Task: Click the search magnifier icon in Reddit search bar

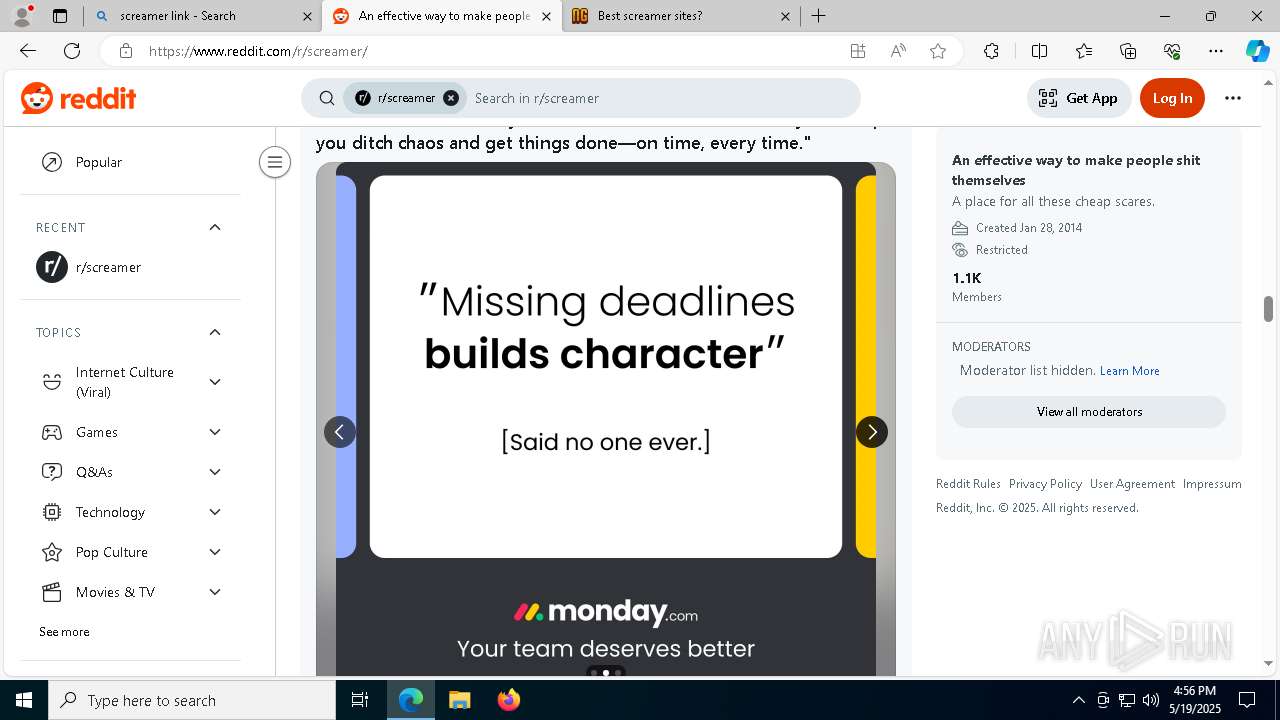Action: (327, 98)
